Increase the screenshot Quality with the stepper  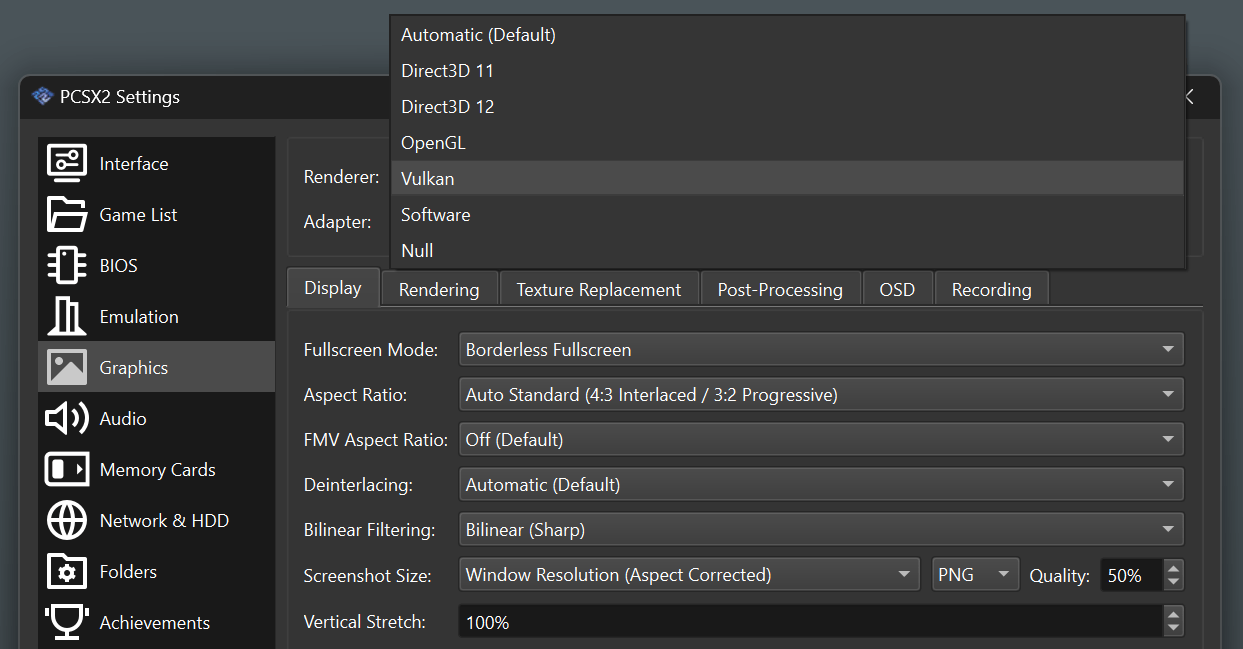coord(1172,568)
